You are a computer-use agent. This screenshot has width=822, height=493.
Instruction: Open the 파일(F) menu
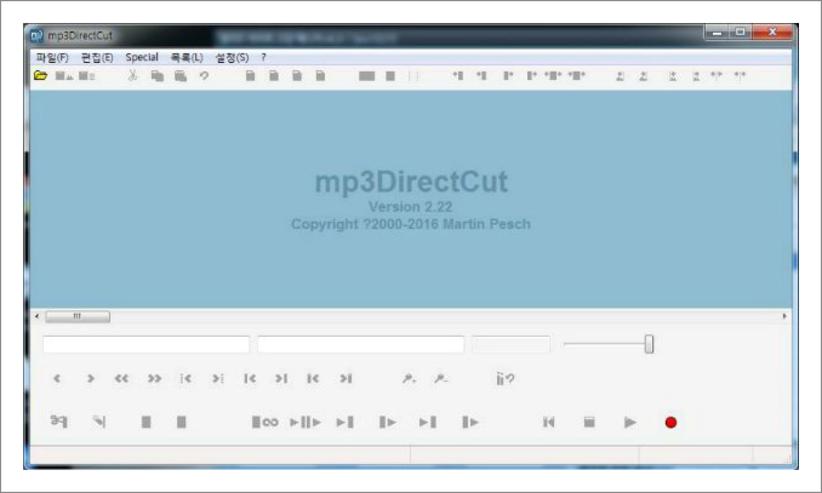(x=52, y=57)
